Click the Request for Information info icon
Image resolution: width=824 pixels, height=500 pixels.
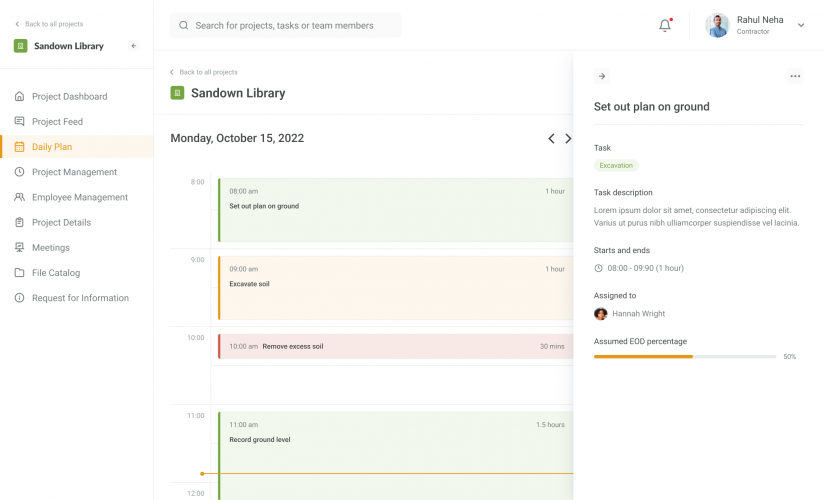click(19, 298)
